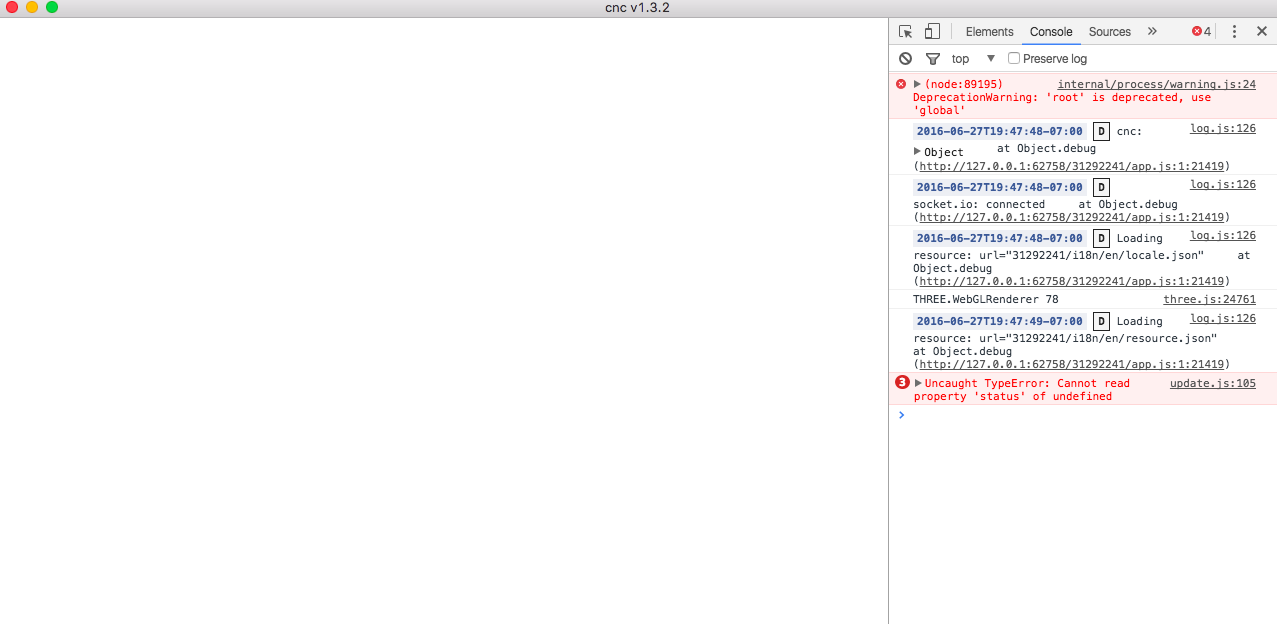Open the DevTools three-dot customize menu

pos(1234,32)
